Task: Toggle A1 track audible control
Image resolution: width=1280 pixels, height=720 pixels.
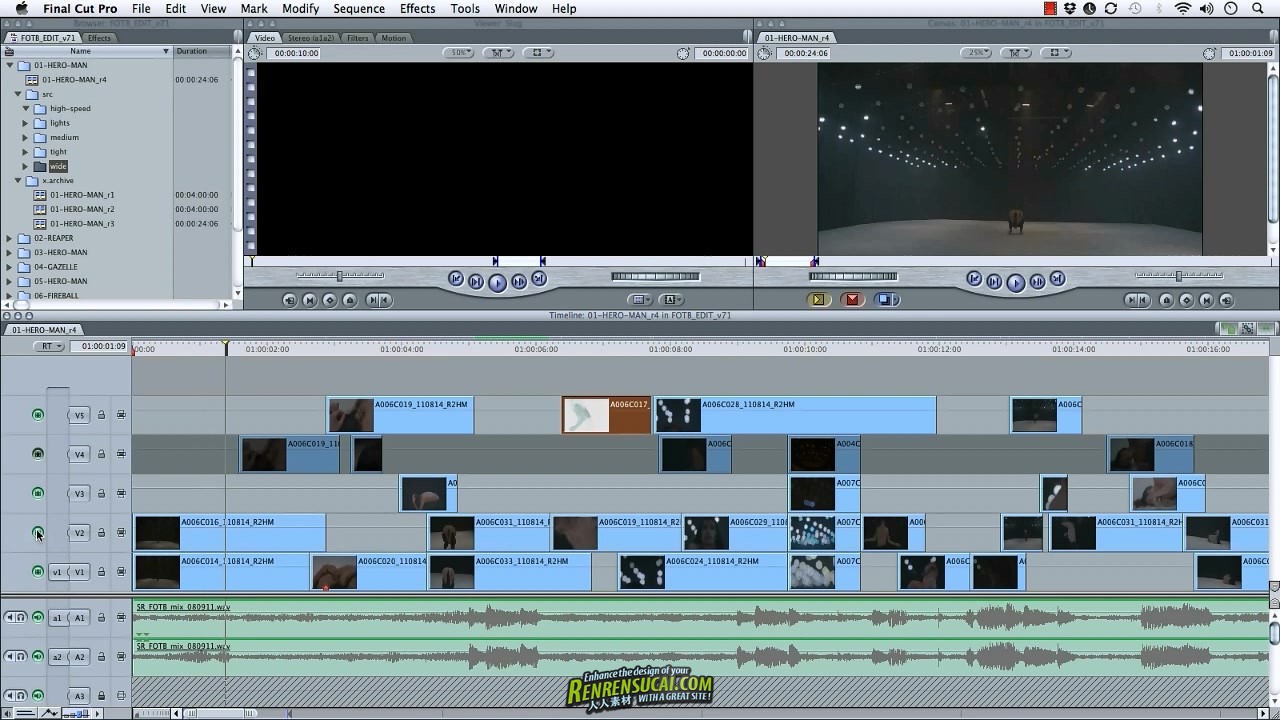Action: (x=38, y=617)
